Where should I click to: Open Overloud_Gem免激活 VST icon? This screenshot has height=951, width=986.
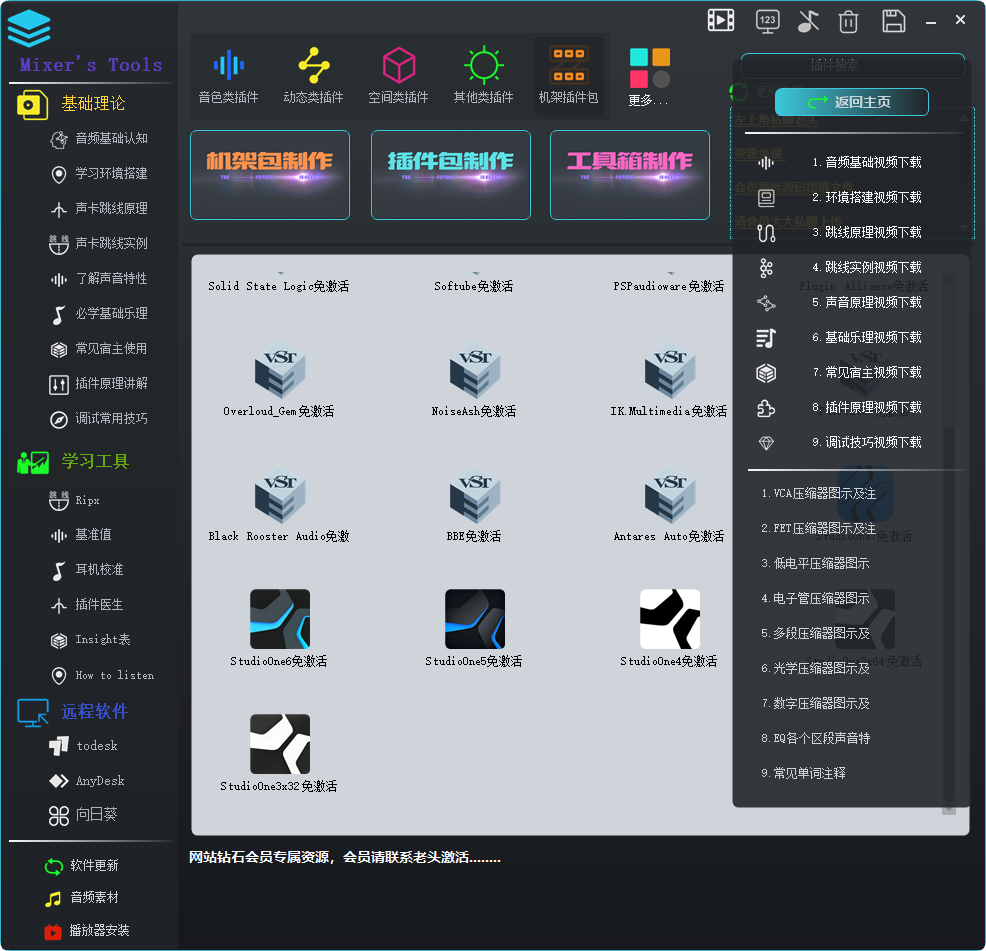pyautogui.click(x=280, y=369)
